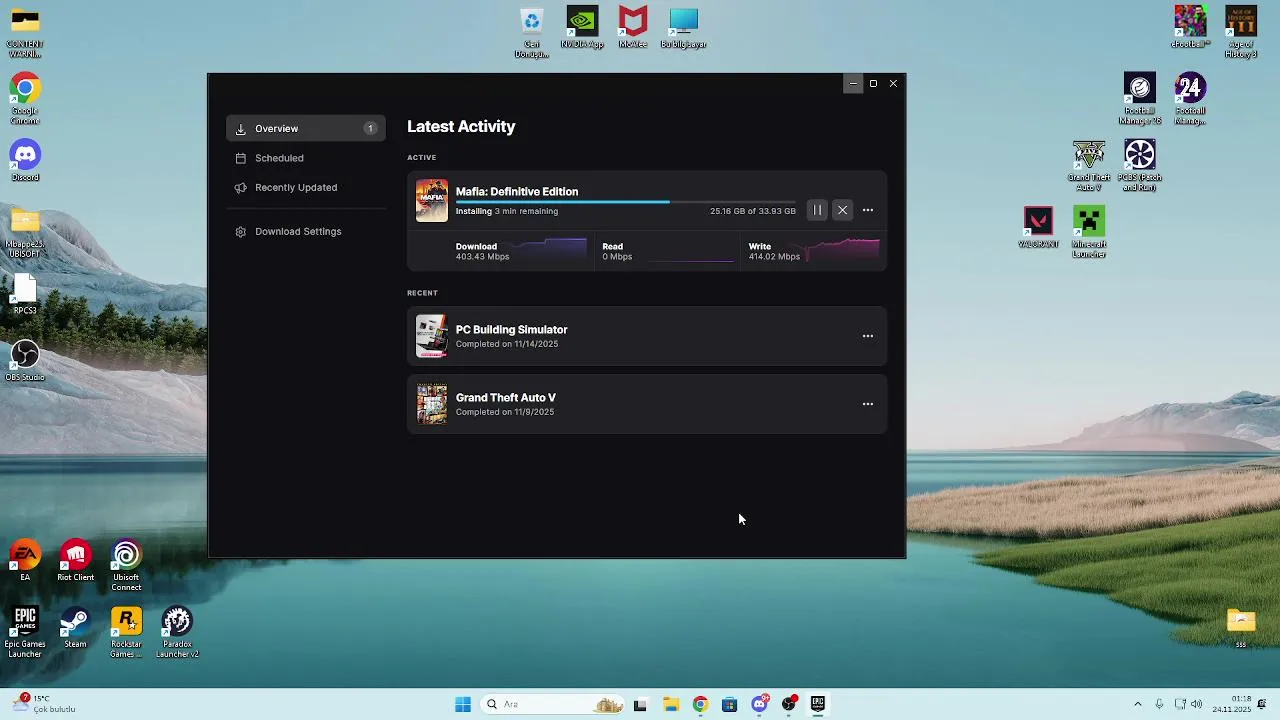The width and height of the screenshot is (1280, 720).
Task: Select the Football Manager 24 desktop shortcut
Action: pyautogui.click(x=1190, y=99)
